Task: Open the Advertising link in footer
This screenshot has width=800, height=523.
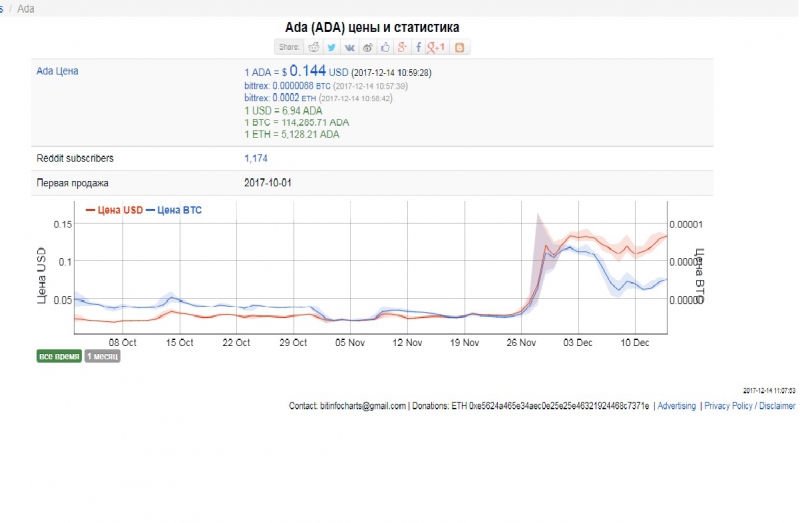Action: pos(676,406)
